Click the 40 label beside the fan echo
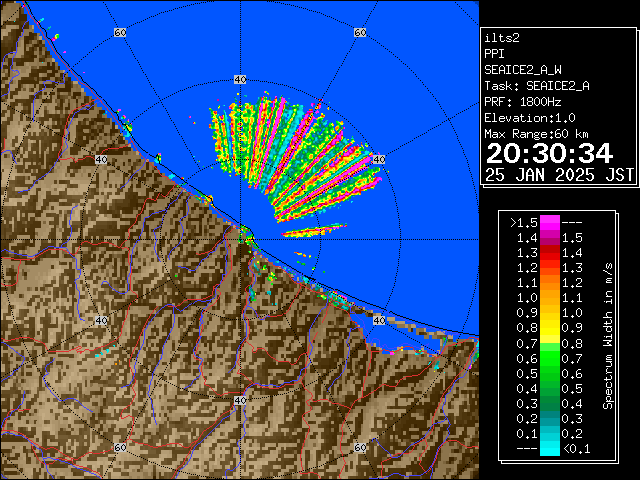The width and height of the screenshot is (640, 480). 379,160
